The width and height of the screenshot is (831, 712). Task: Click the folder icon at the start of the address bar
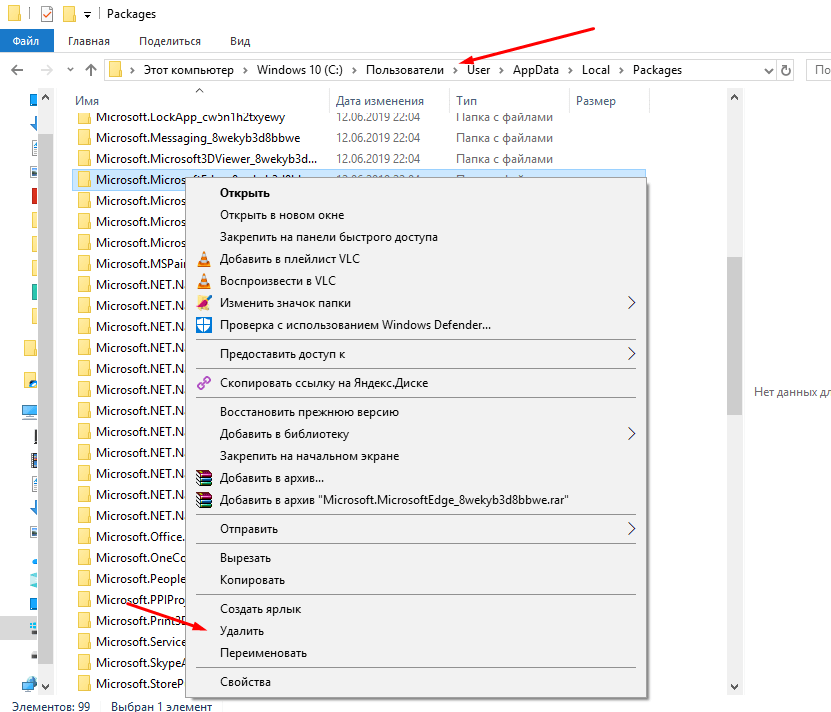point(116,69)
